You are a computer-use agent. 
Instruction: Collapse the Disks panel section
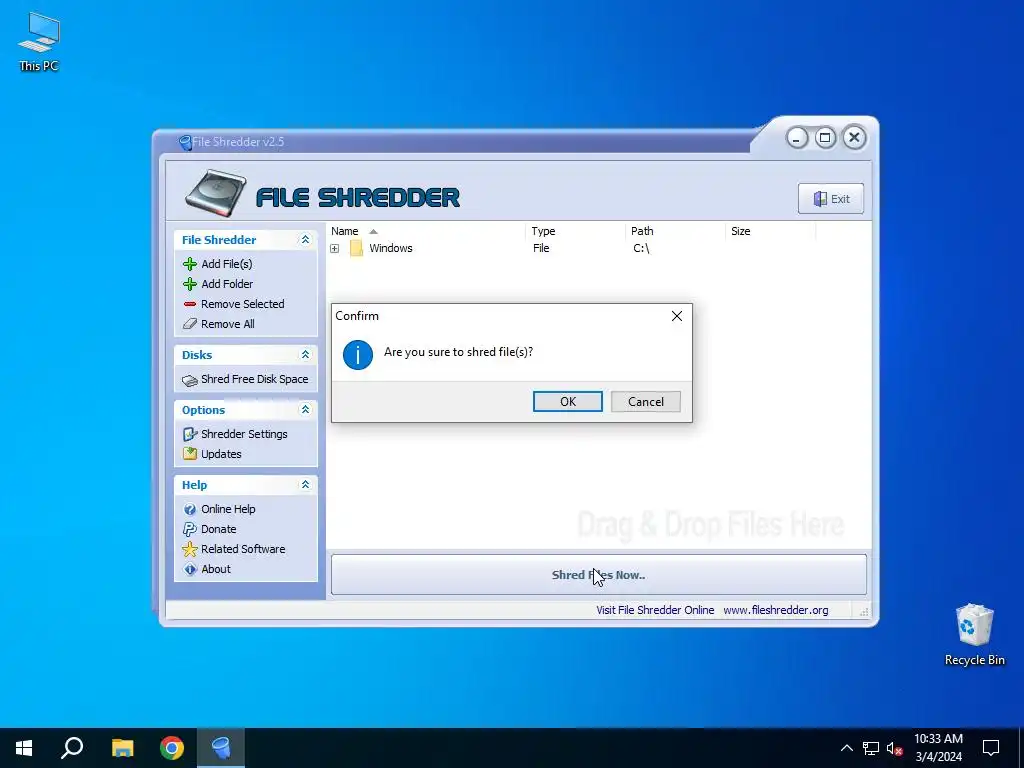pyautogui.click(x=305, y=355)
